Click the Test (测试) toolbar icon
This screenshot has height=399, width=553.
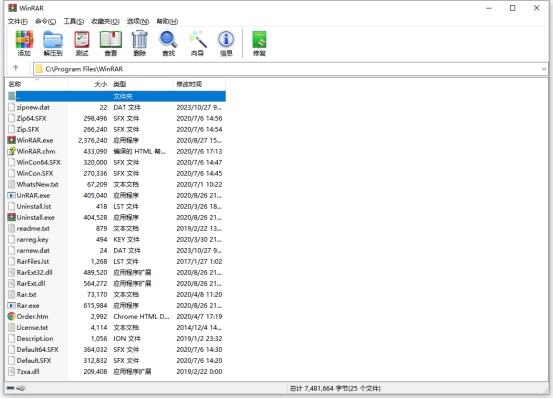[x=82, y=40]
